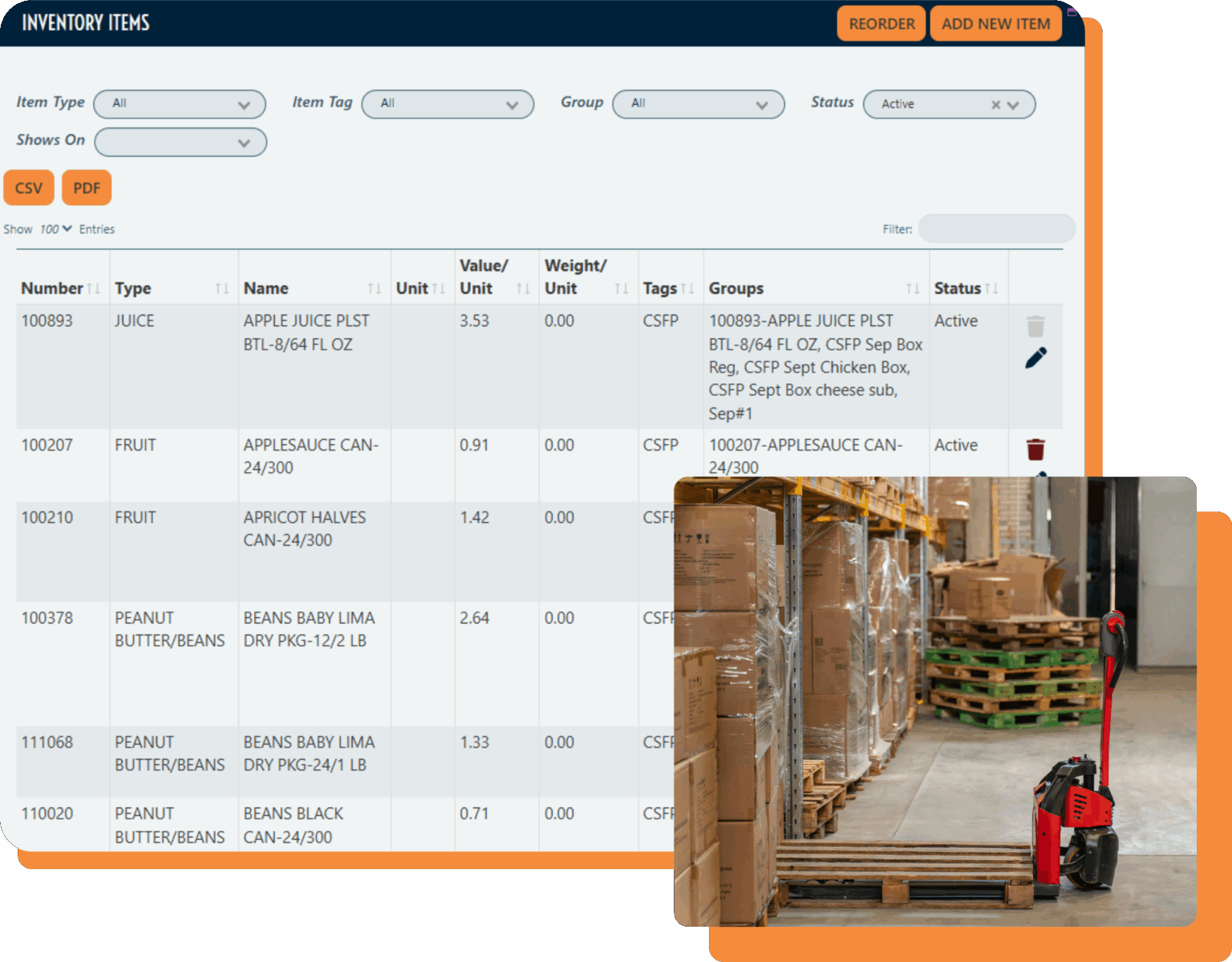Sort by Value/Unit column arrows

point(523,289)
